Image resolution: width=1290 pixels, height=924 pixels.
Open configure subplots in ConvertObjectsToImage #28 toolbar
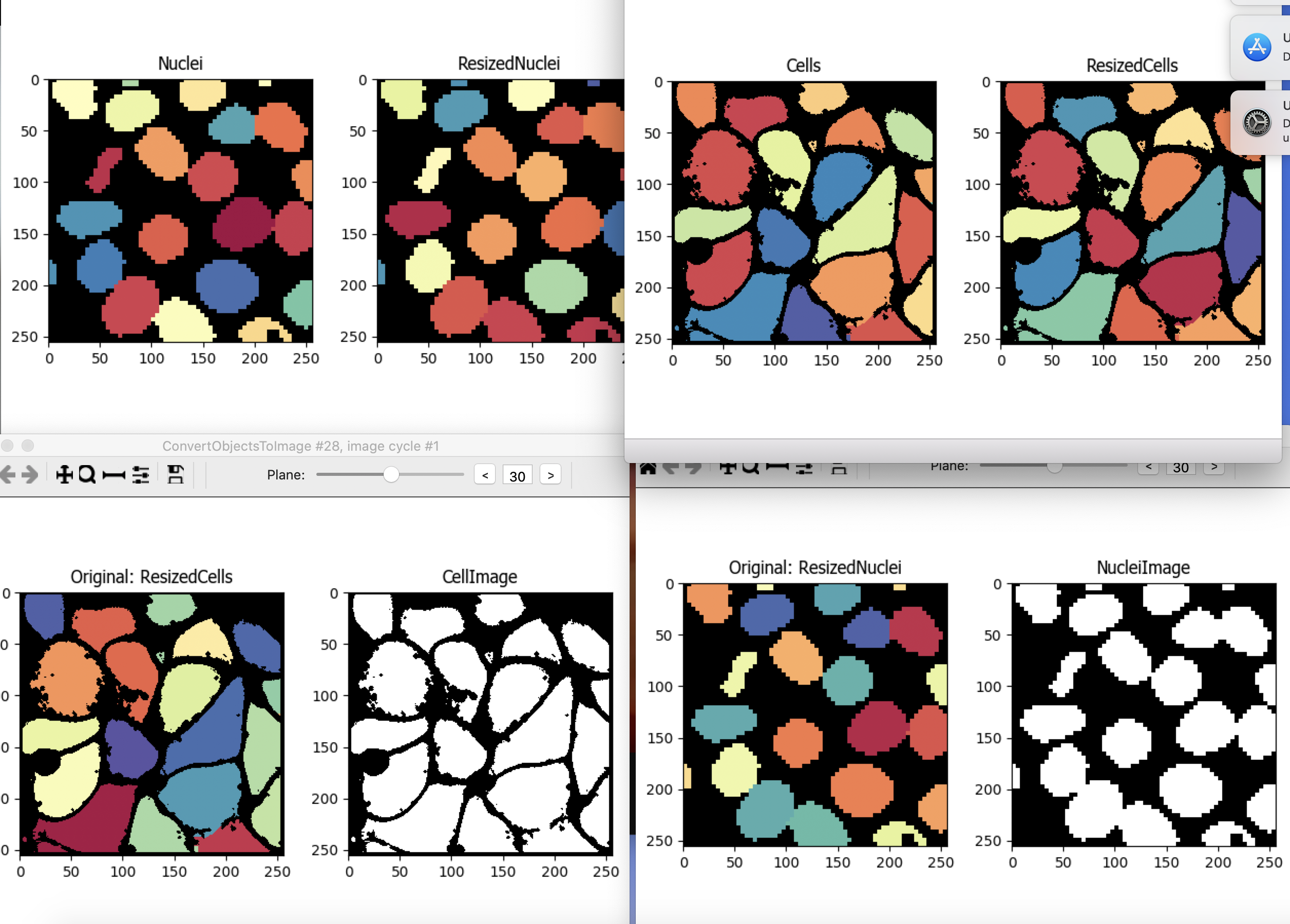click(141, 474)
